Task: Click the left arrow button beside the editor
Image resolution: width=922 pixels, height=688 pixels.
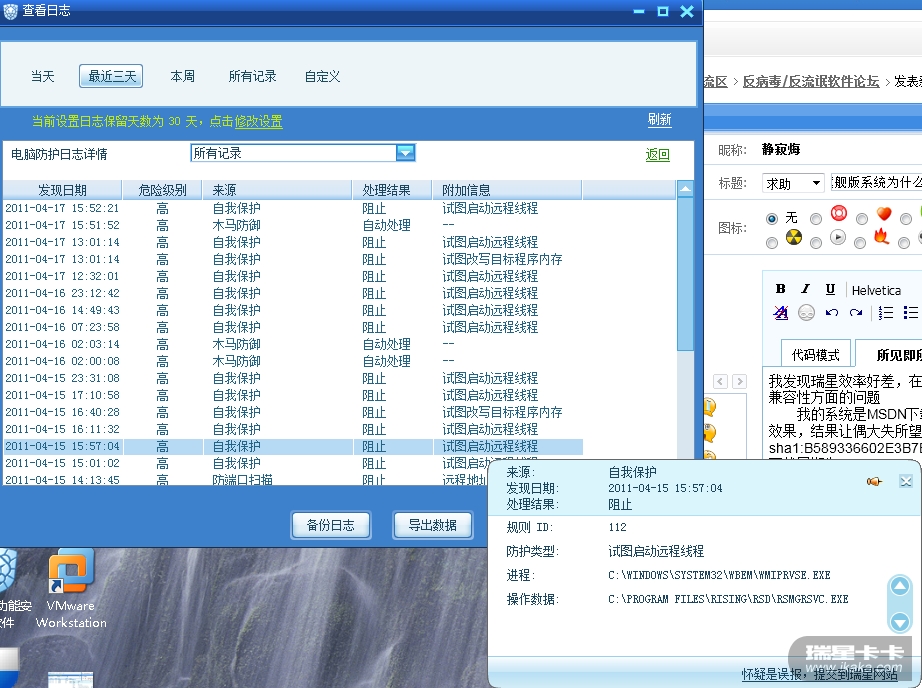Action: (x=720, y=381)
